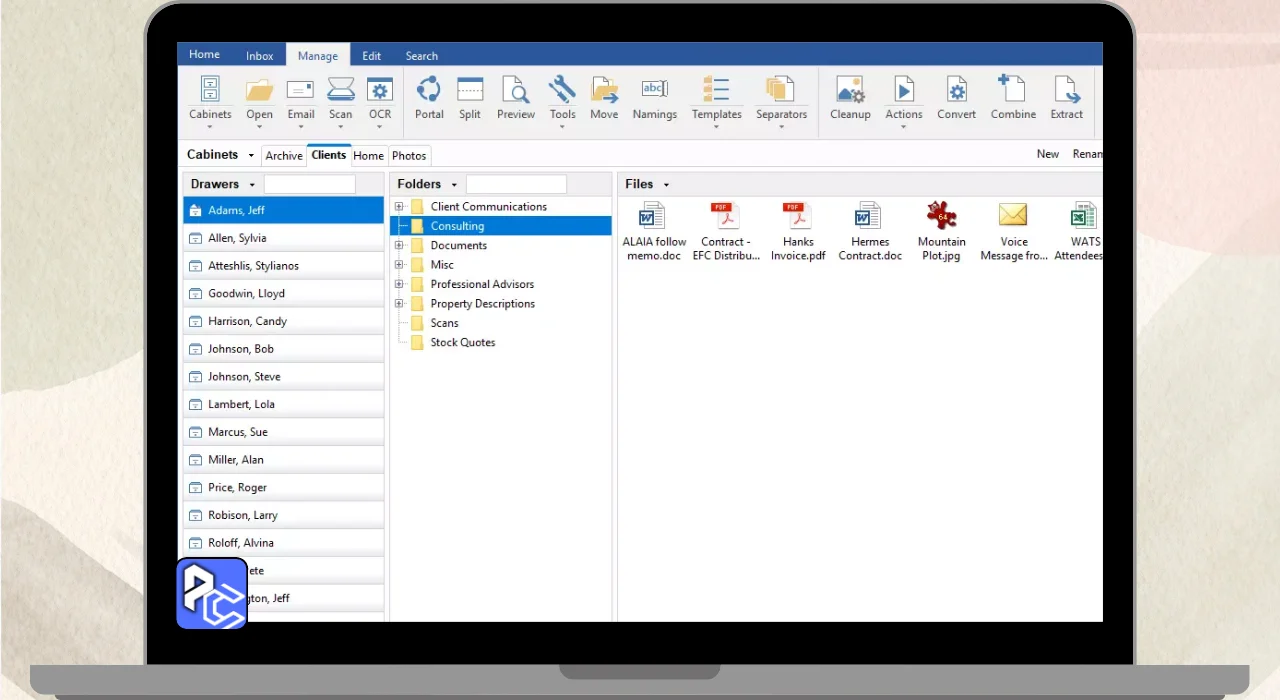Screen dimensions: 1280x700
Task: Open the Templates dropdown
Action: tap(716, 100)
